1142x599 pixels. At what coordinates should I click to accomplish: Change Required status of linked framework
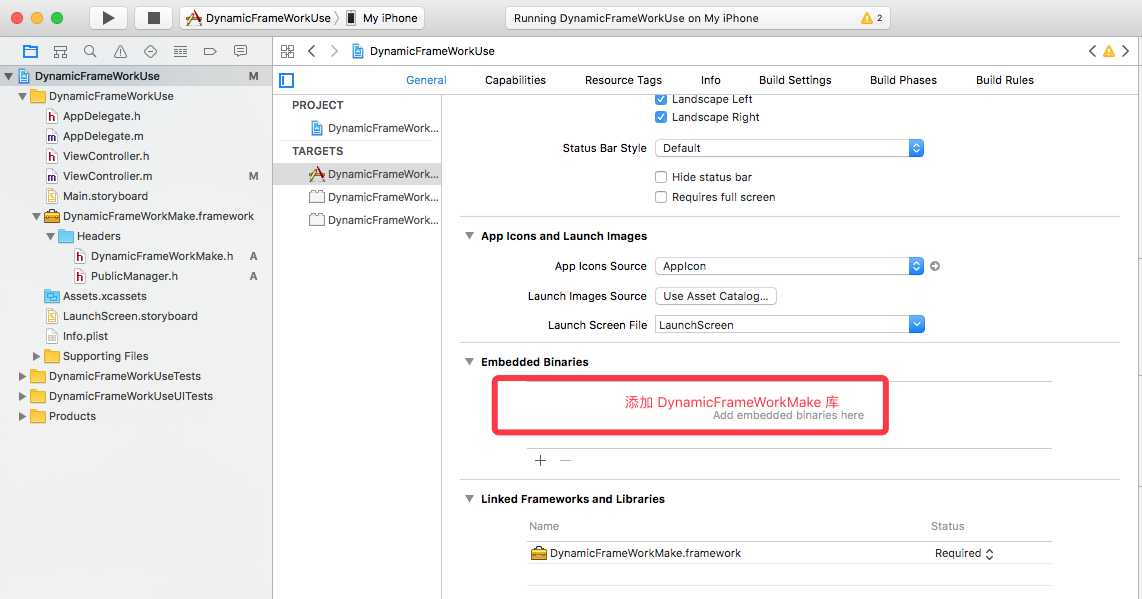click(964, 554)
